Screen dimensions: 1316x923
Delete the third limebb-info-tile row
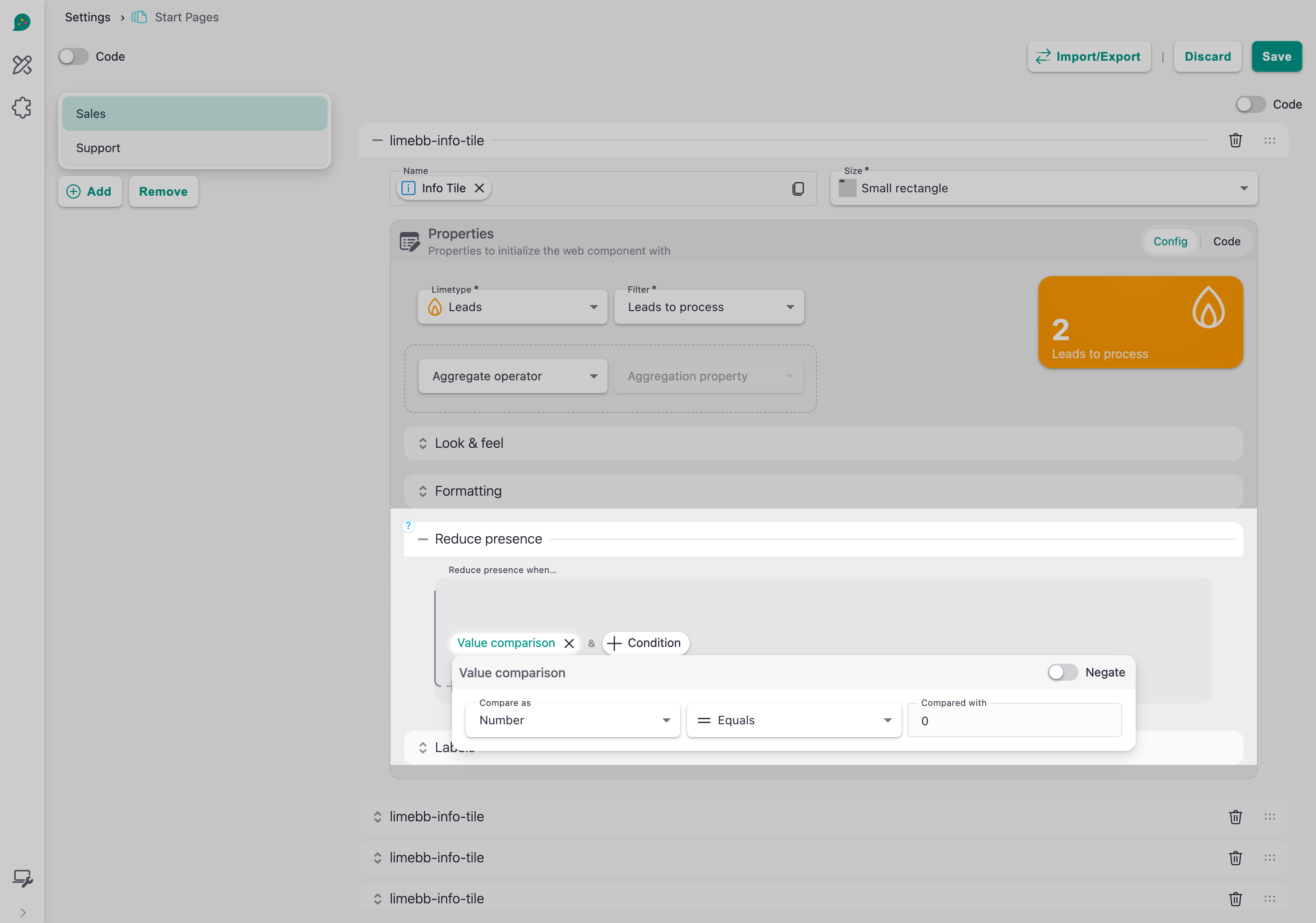point(1235,858)
